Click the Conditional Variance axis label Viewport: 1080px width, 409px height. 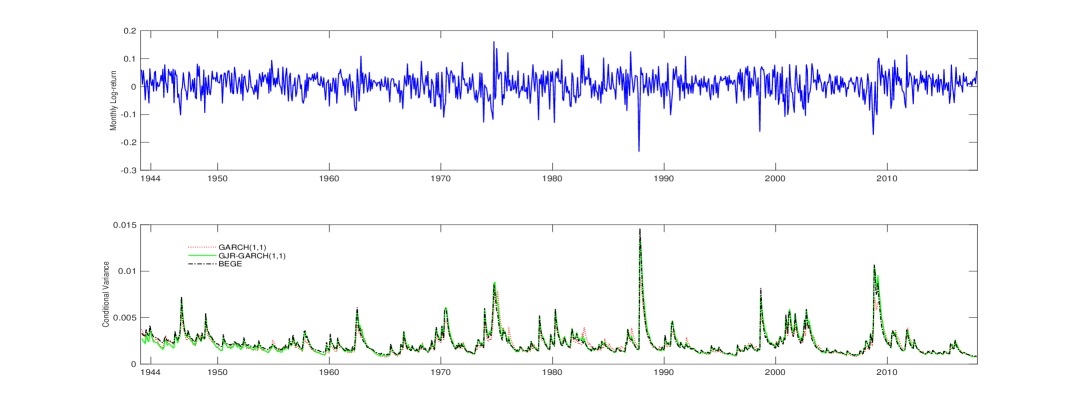pyautogui.click(x=105, y=293)
